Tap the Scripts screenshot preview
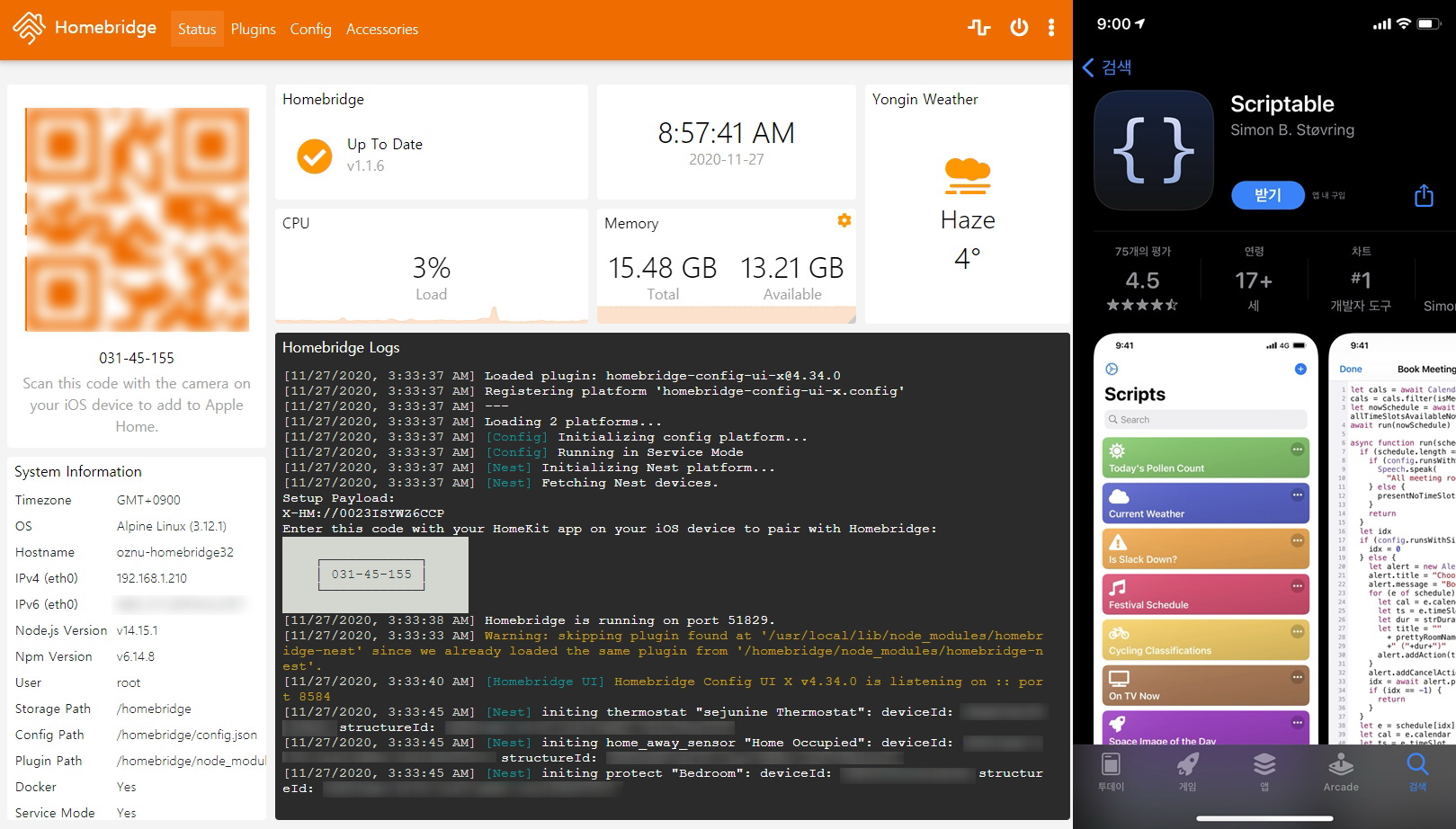The width and height of the screenshot is (1456, 829). (1206, 539)
